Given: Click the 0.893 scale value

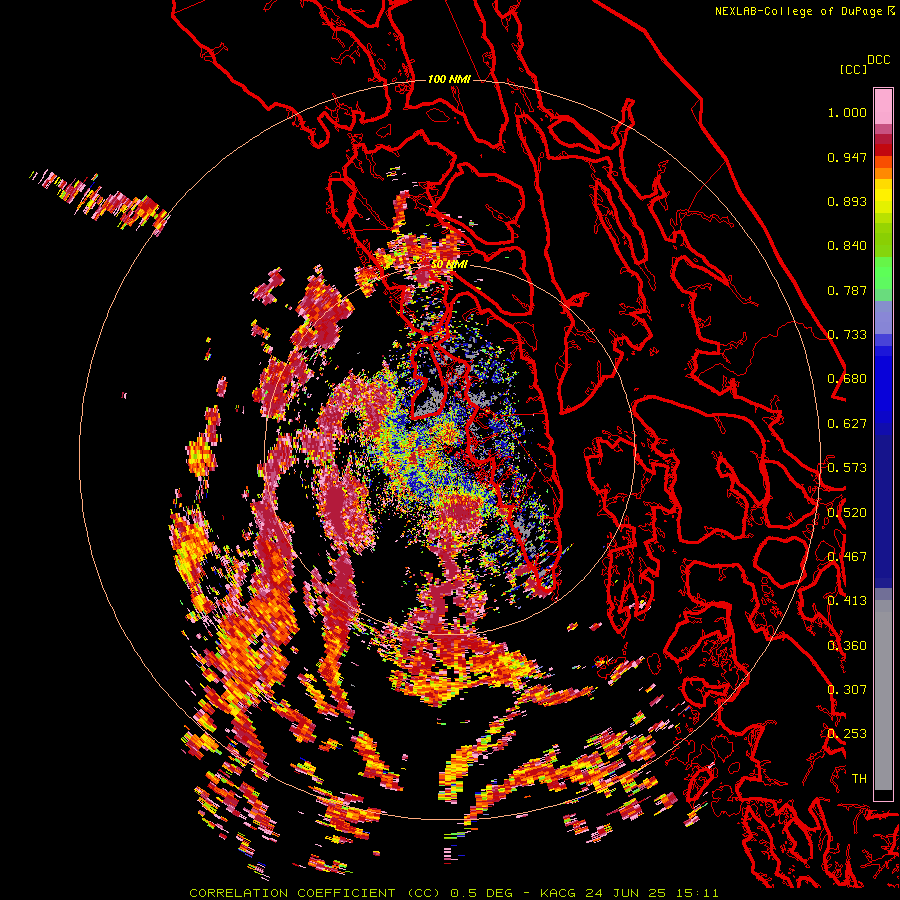Looking at the screenshot, I should 847,201.
